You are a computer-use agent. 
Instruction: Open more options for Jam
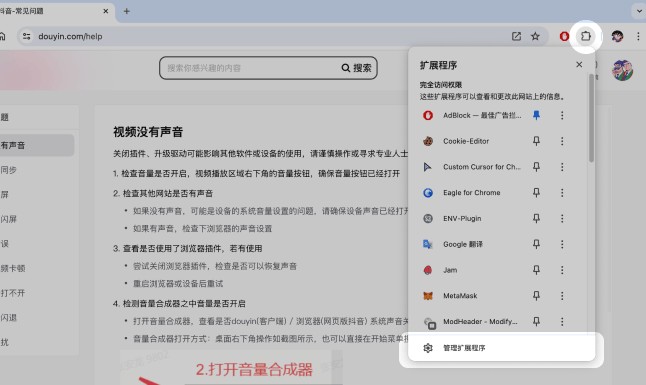click(562, 270)
